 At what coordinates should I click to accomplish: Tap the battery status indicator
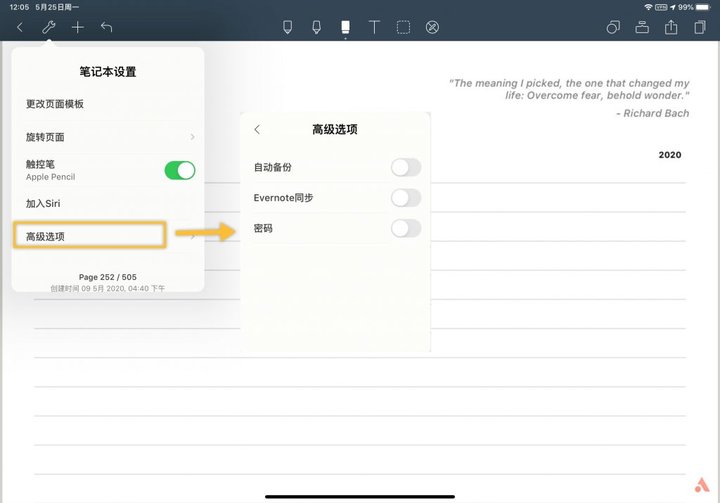point(703,7)
